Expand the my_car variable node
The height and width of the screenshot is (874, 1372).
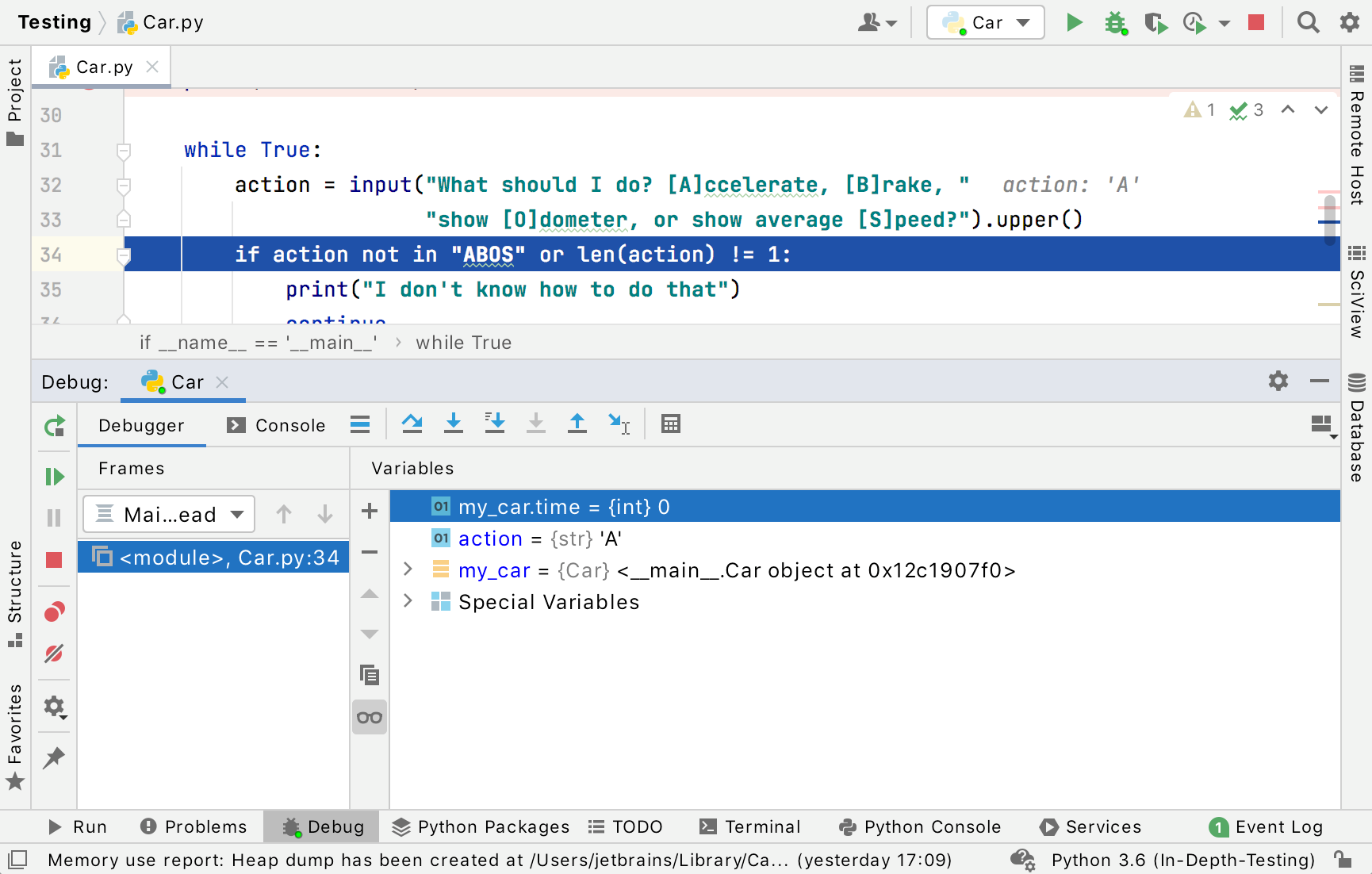click(x=408, y=570)
